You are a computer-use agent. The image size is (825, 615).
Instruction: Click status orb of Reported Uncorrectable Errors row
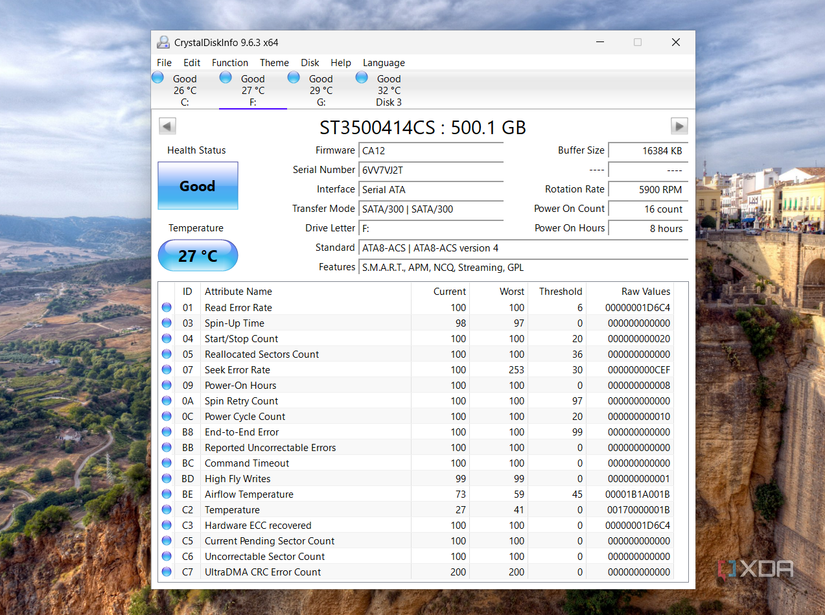[167, 447]
